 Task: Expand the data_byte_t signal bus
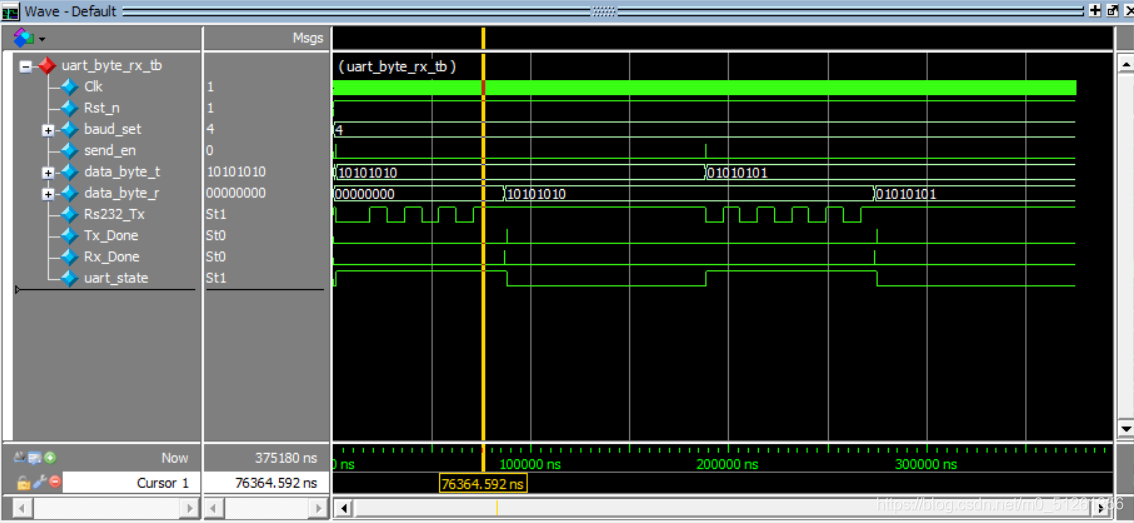(x=48, y=173)
